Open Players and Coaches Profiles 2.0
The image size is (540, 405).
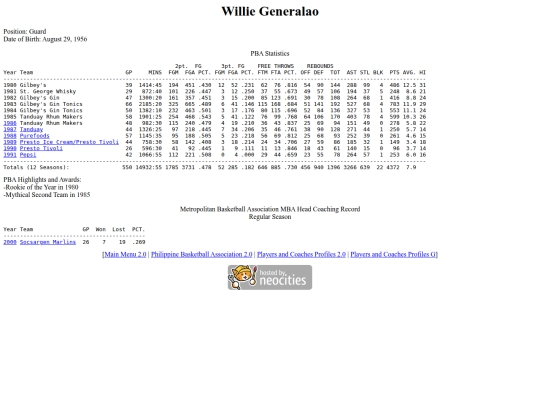click(301, 255)
